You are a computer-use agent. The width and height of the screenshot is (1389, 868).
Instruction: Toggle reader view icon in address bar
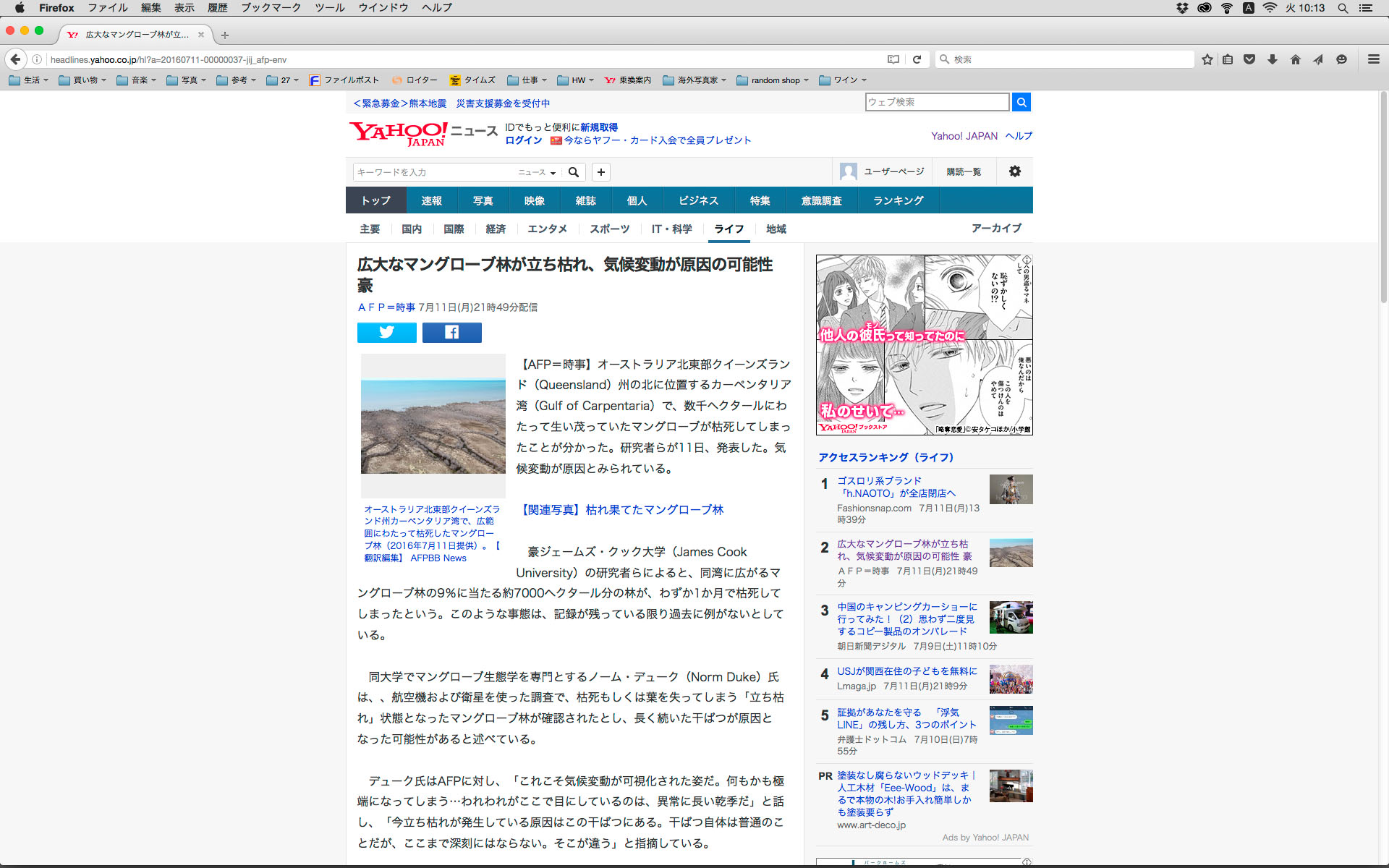(x=893, y=59)
